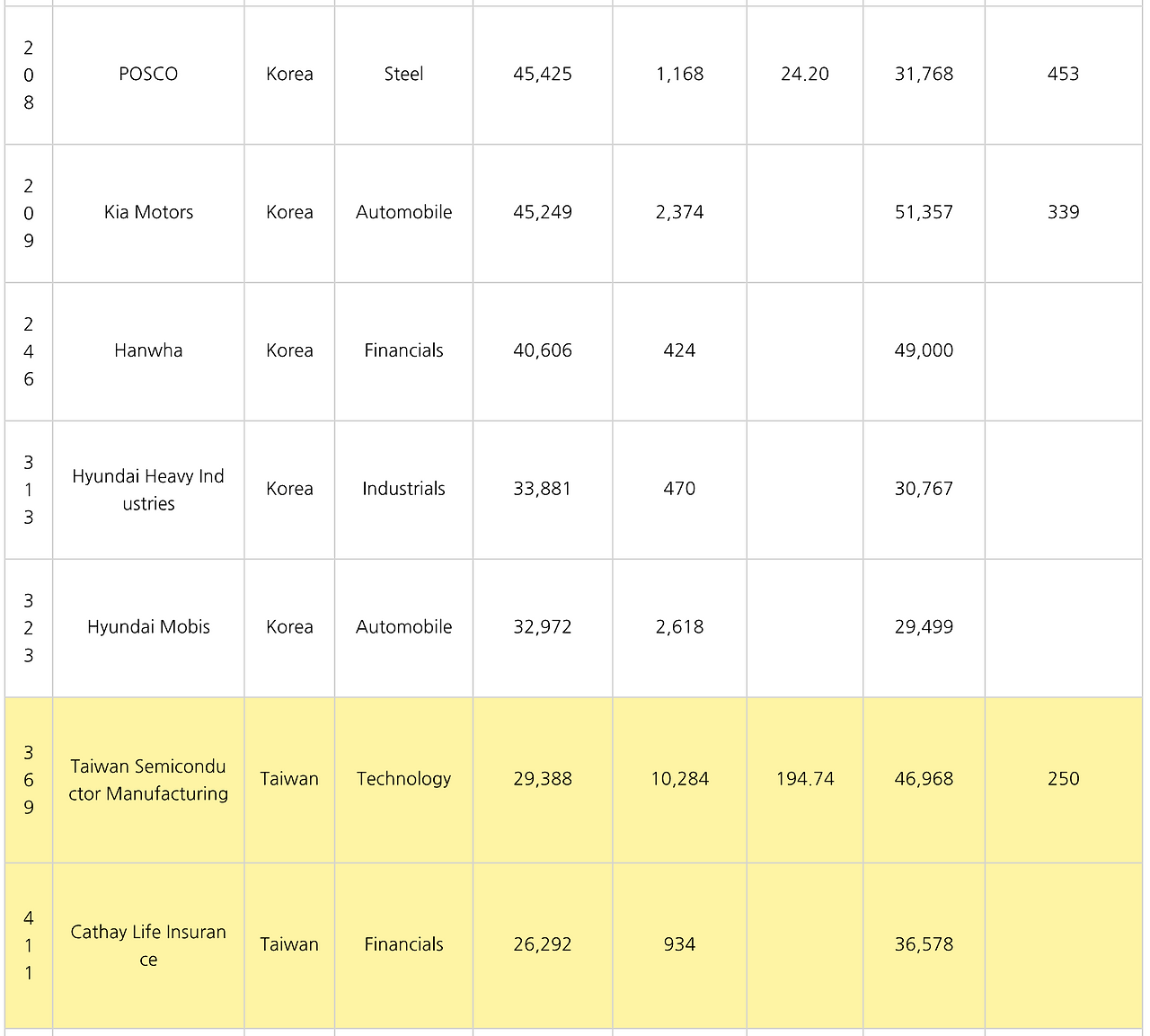Click the value 45,425
Screen dimensions: 1150x1036
coord(543,75)
